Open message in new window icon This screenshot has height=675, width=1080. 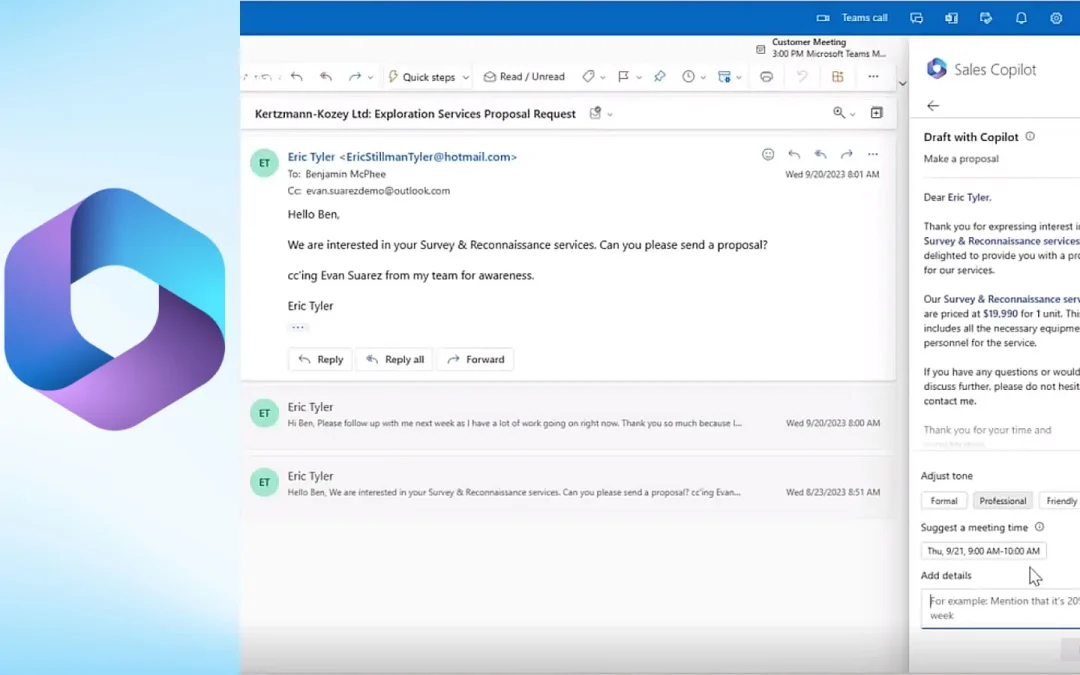click(x=876, y=113)
